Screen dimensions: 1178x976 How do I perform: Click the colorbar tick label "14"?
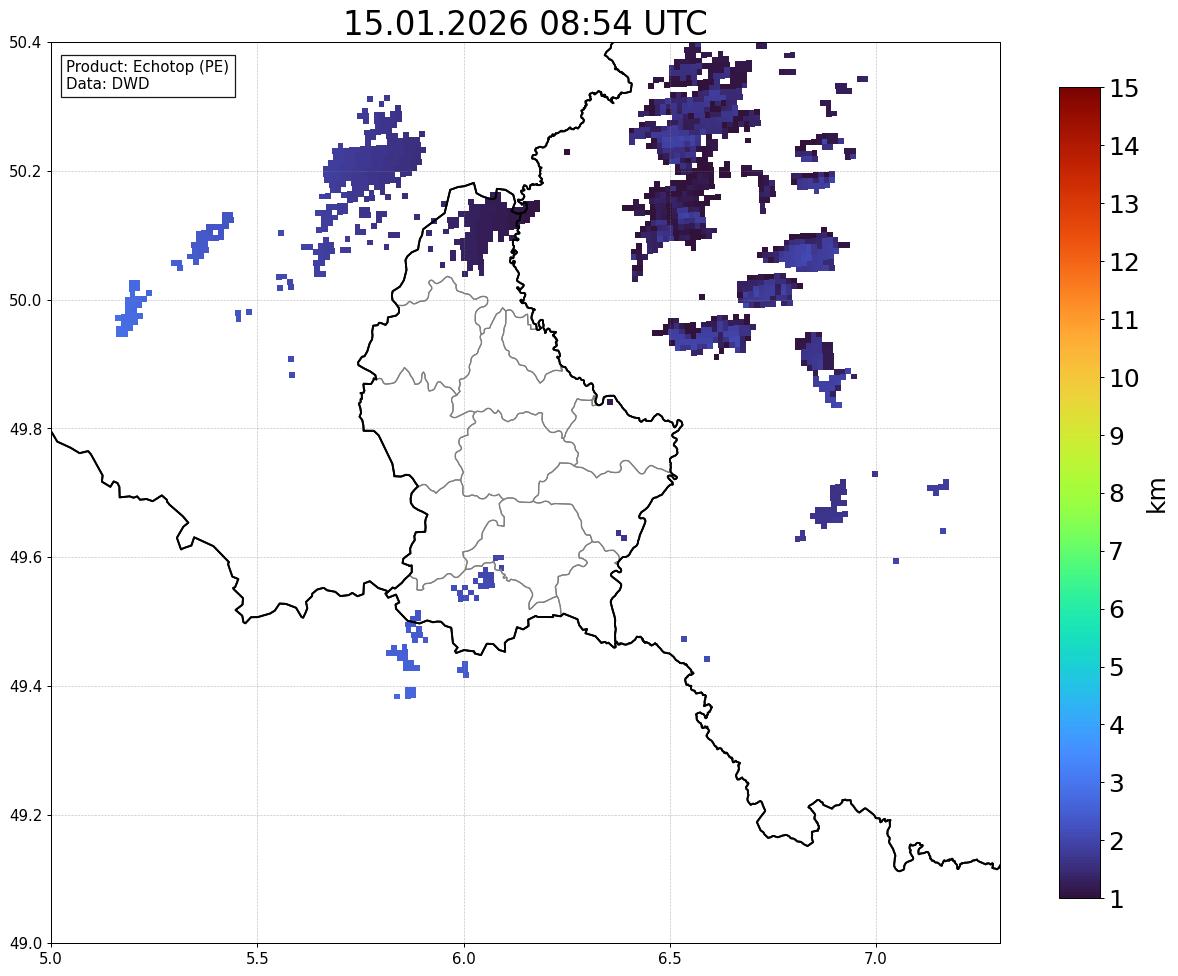point(1124,147)
